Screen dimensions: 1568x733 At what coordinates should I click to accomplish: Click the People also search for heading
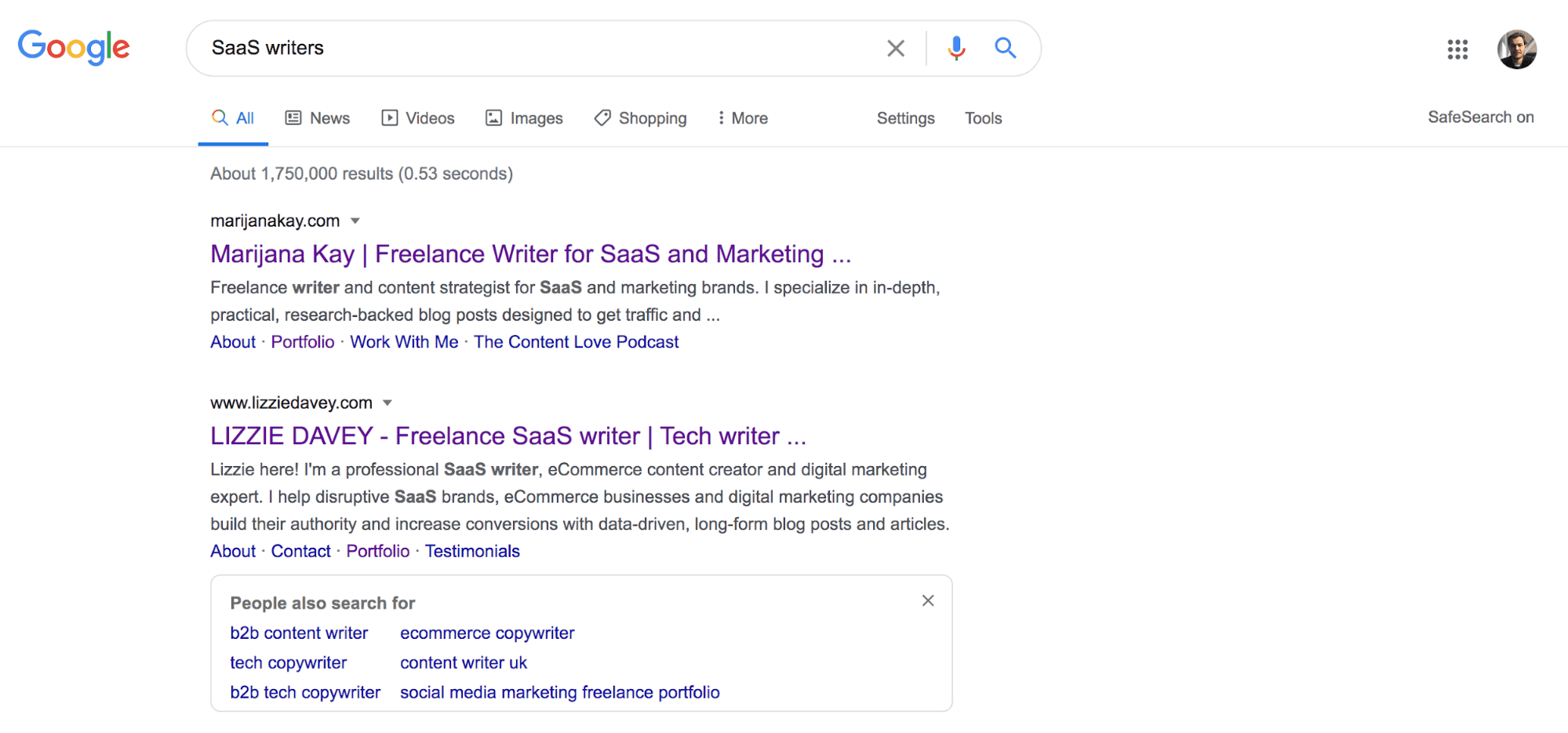pyautogui.click(x=322, y=604)
